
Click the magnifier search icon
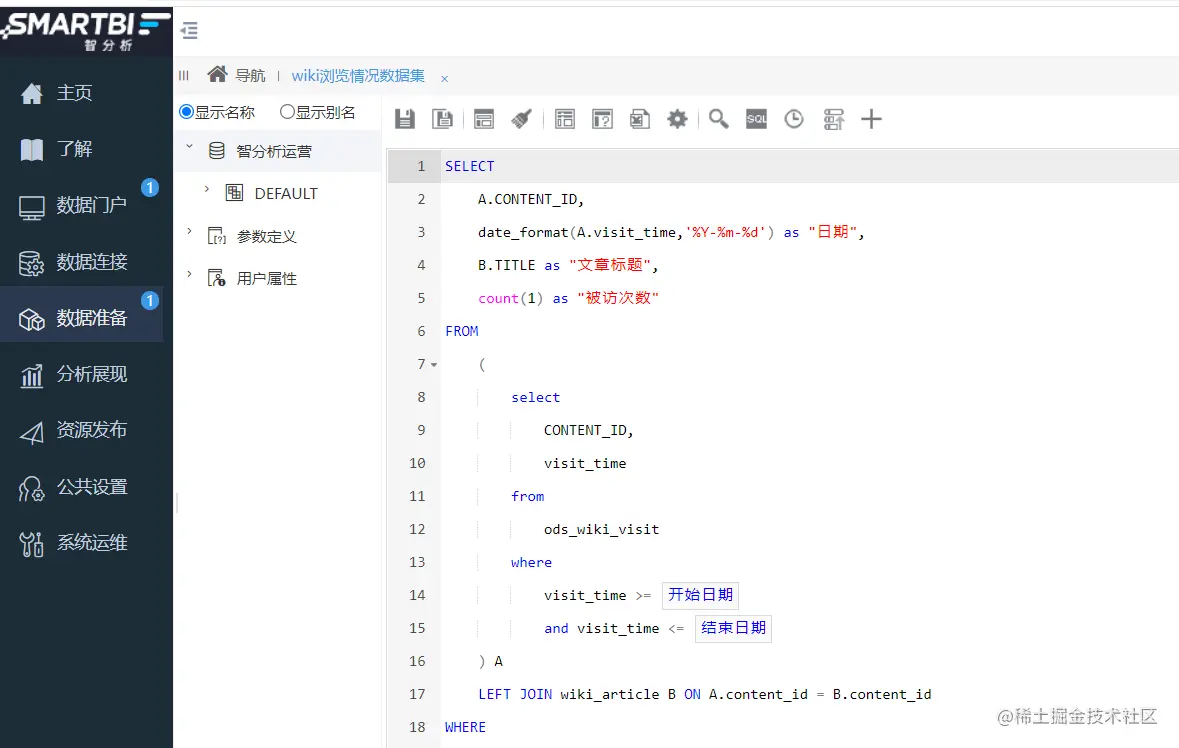(718, 118)
